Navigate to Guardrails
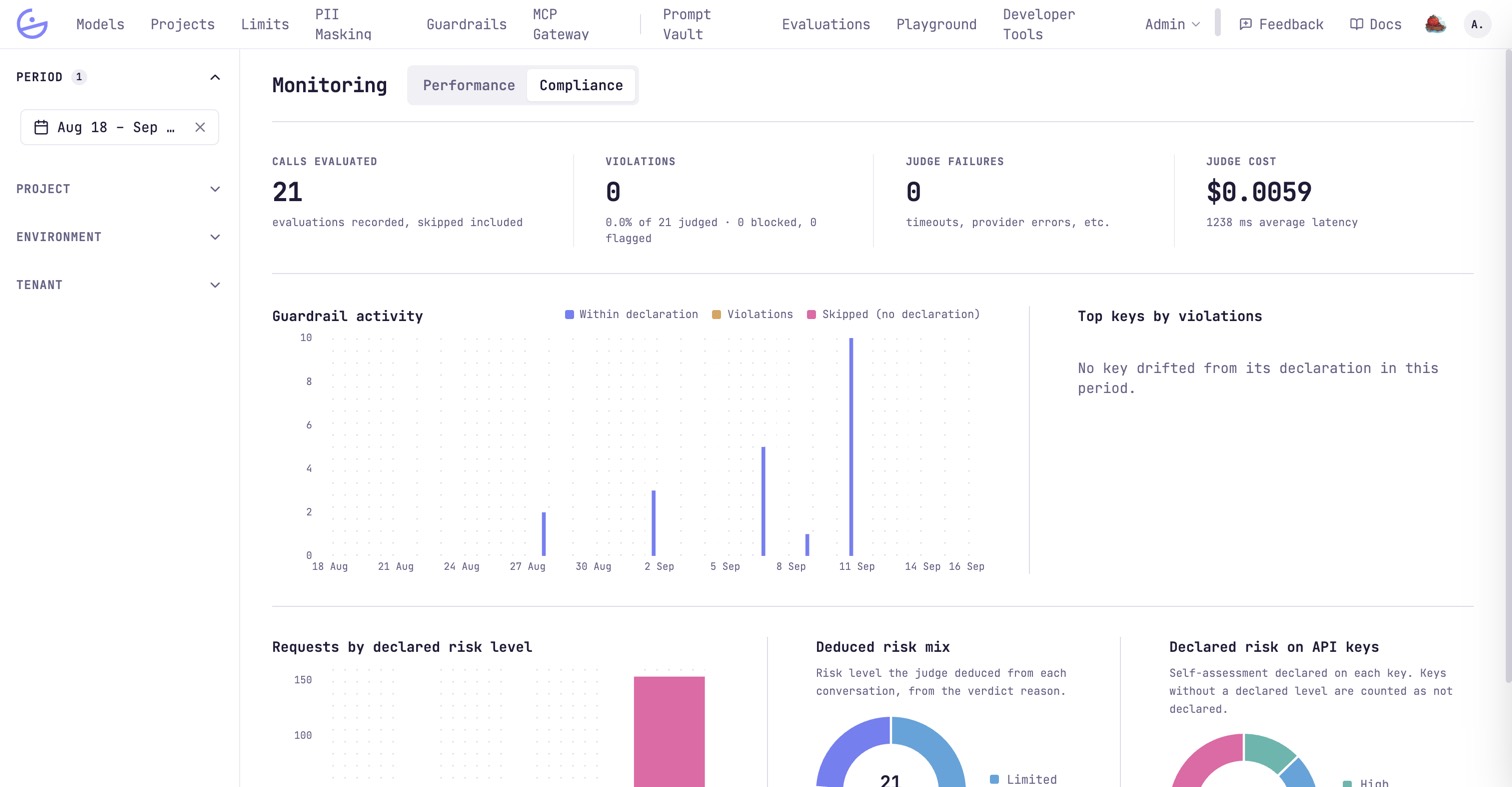This screenshot has height=787, width=1512. click(x=467, y=24)
